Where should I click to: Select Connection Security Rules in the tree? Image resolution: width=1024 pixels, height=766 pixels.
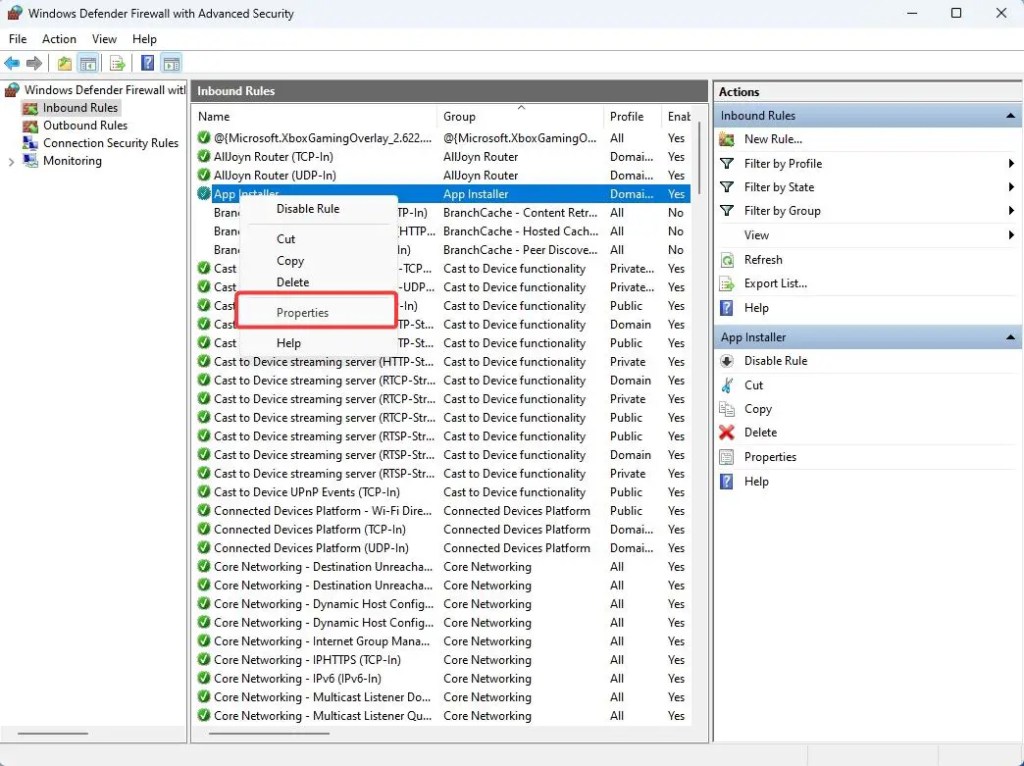(x=110, y=143)
